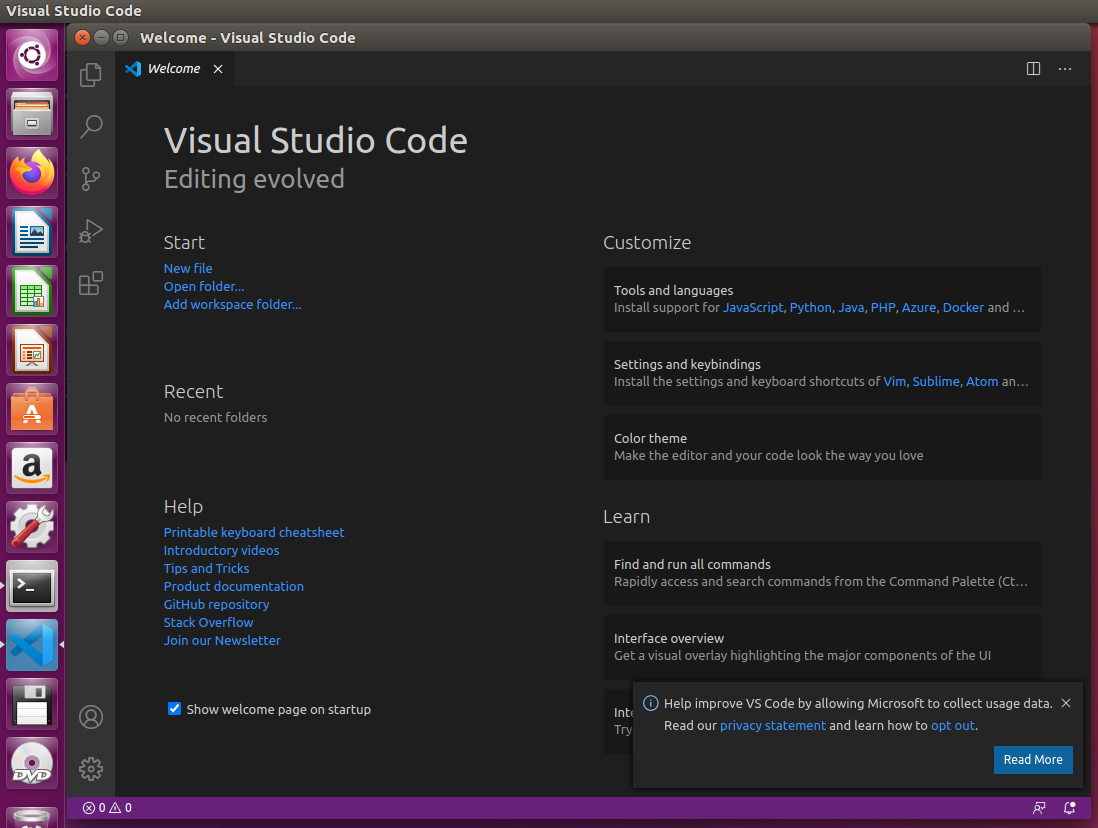Click the New file link
The width and height of the screenshot is (1098, 828).
188,268
